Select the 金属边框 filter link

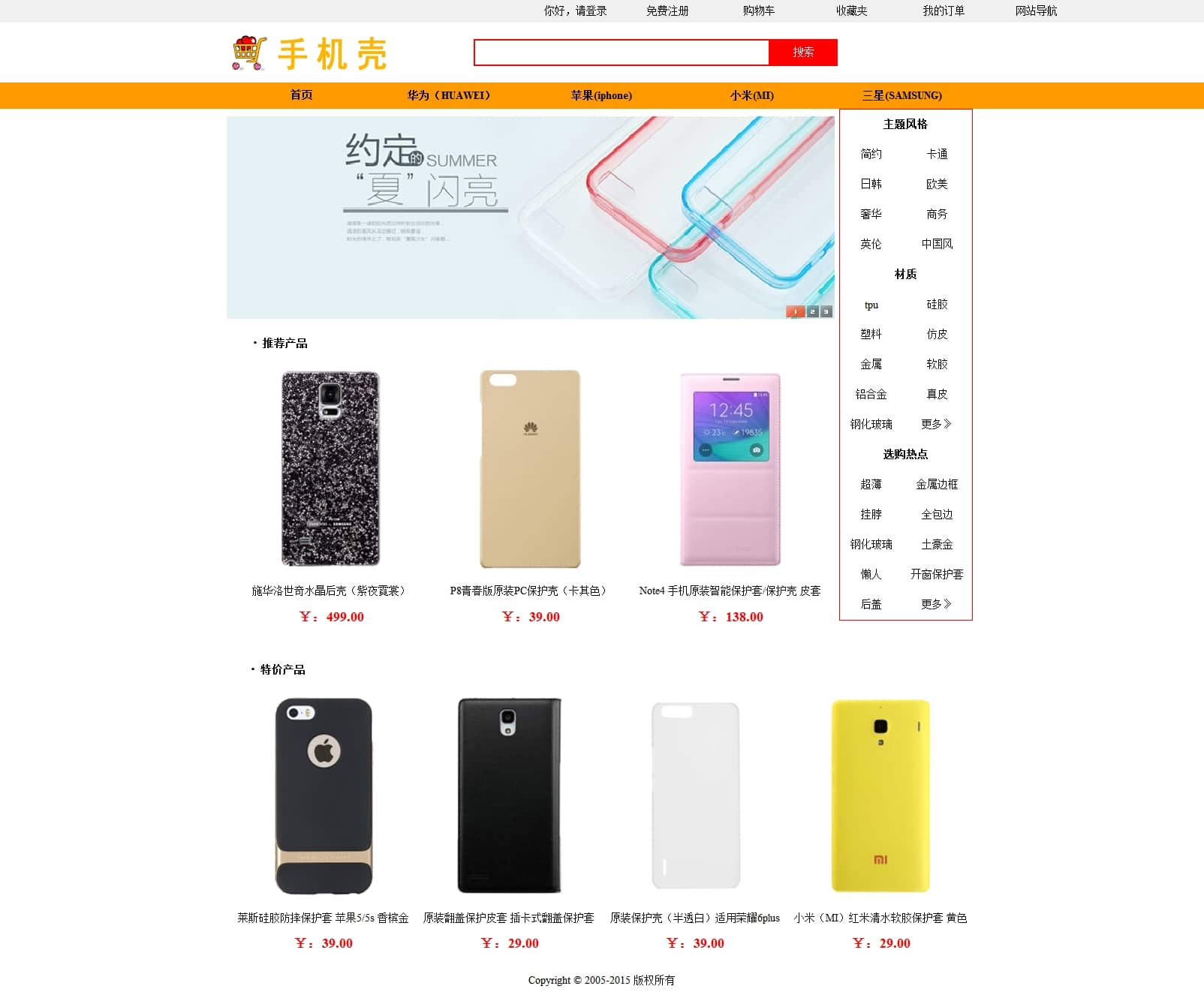click(937, 484)
